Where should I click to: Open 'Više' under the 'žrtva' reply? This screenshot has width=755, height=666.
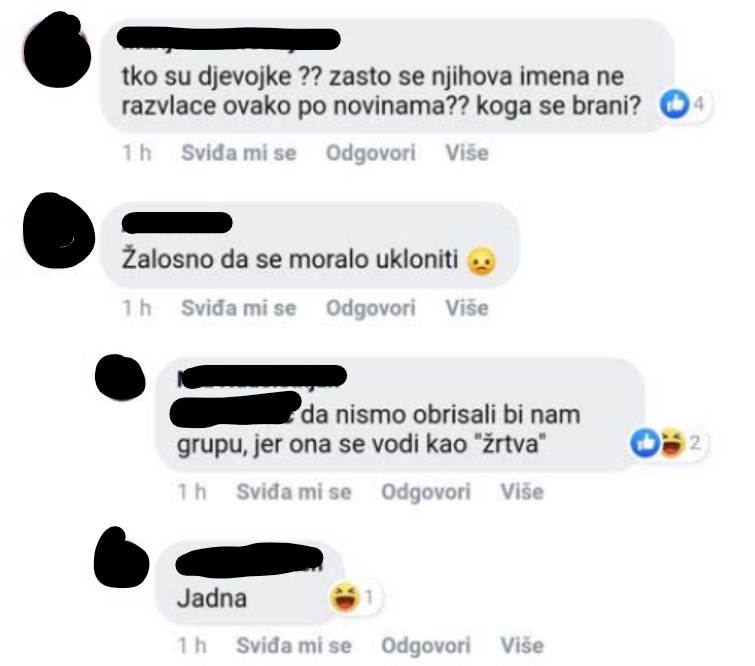[522, 492]
